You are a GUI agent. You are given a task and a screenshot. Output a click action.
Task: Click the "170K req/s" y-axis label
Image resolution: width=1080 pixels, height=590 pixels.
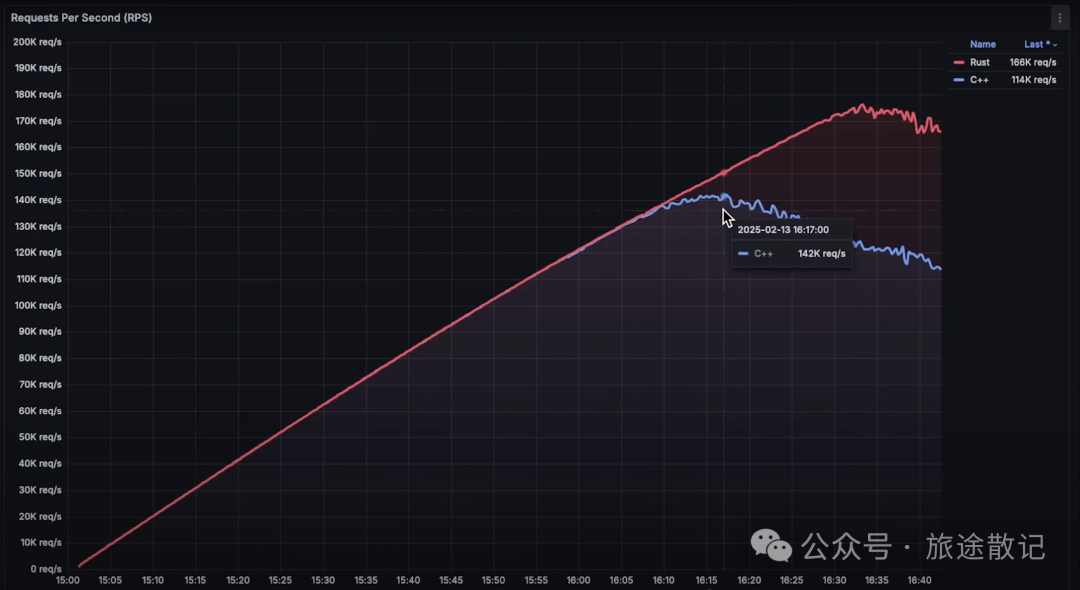point(38,120)
